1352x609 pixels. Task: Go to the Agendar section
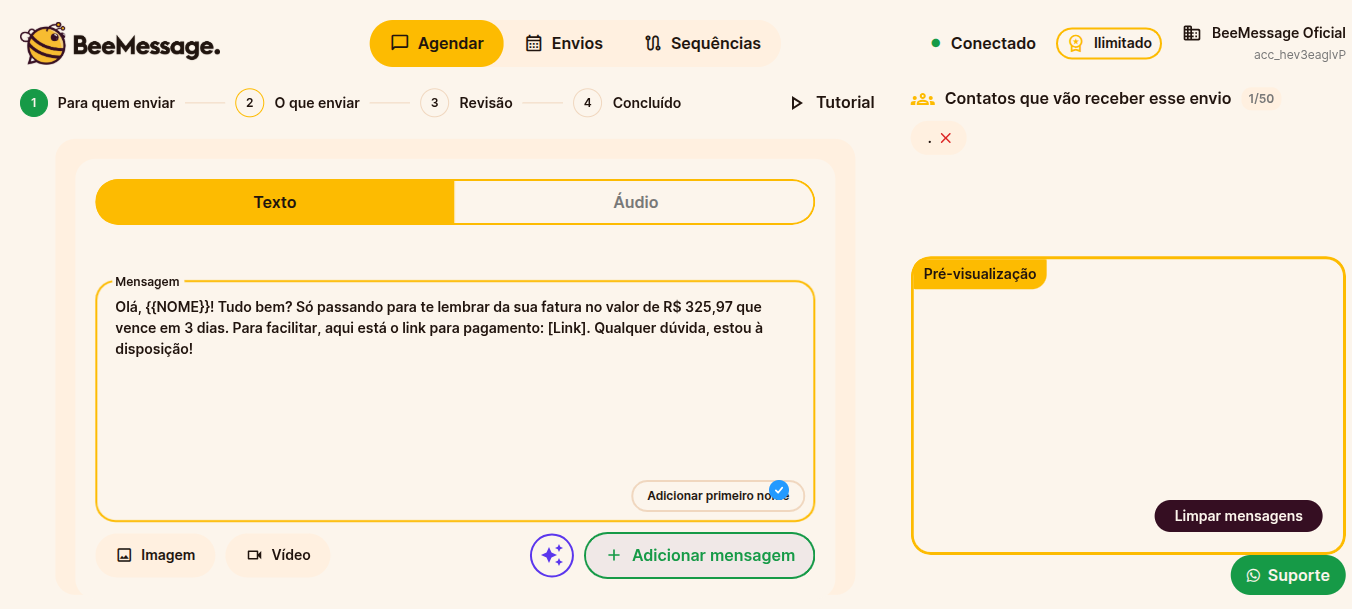[436, 43]
